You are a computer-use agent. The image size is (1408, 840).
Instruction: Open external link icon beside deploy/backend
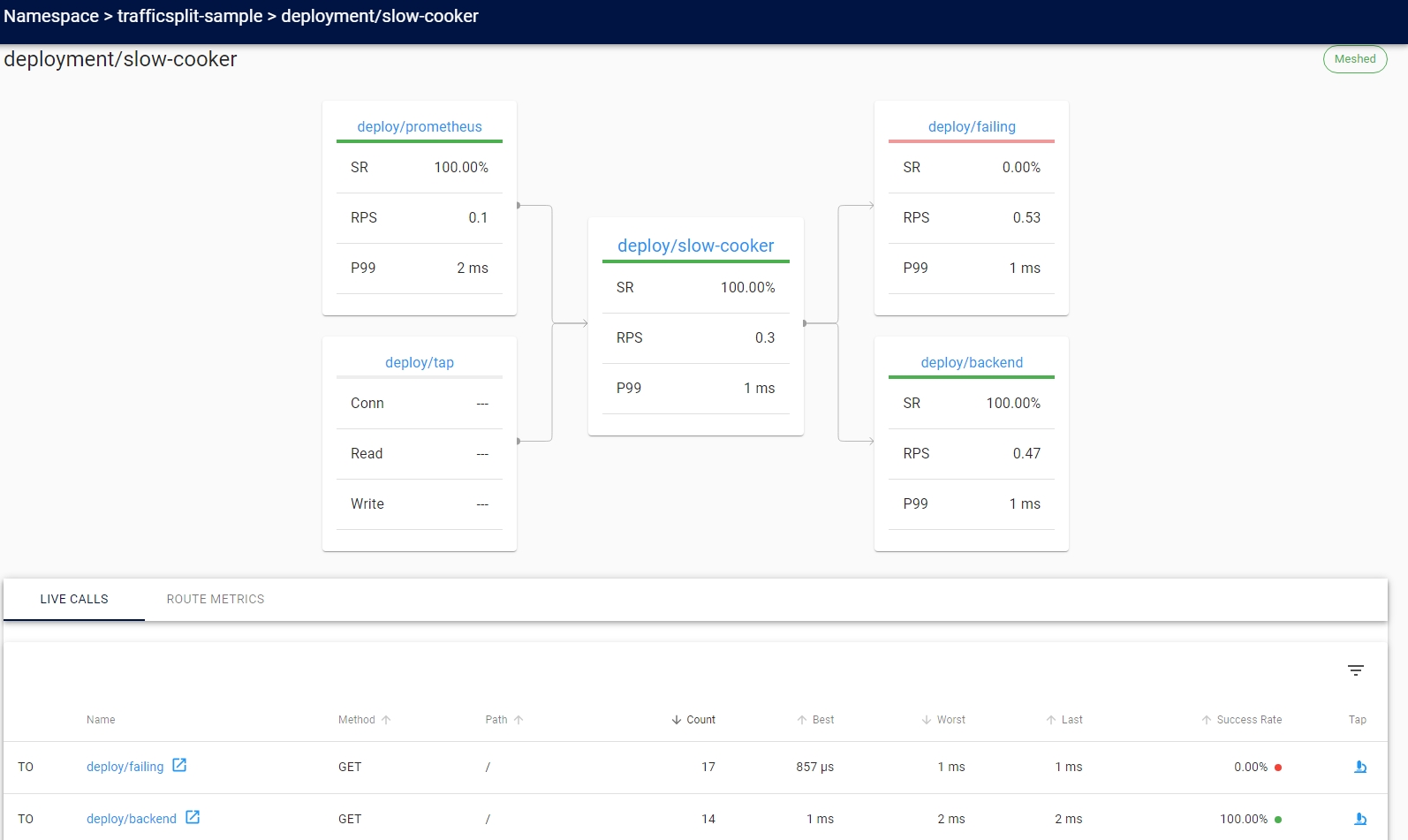point(193,818)
